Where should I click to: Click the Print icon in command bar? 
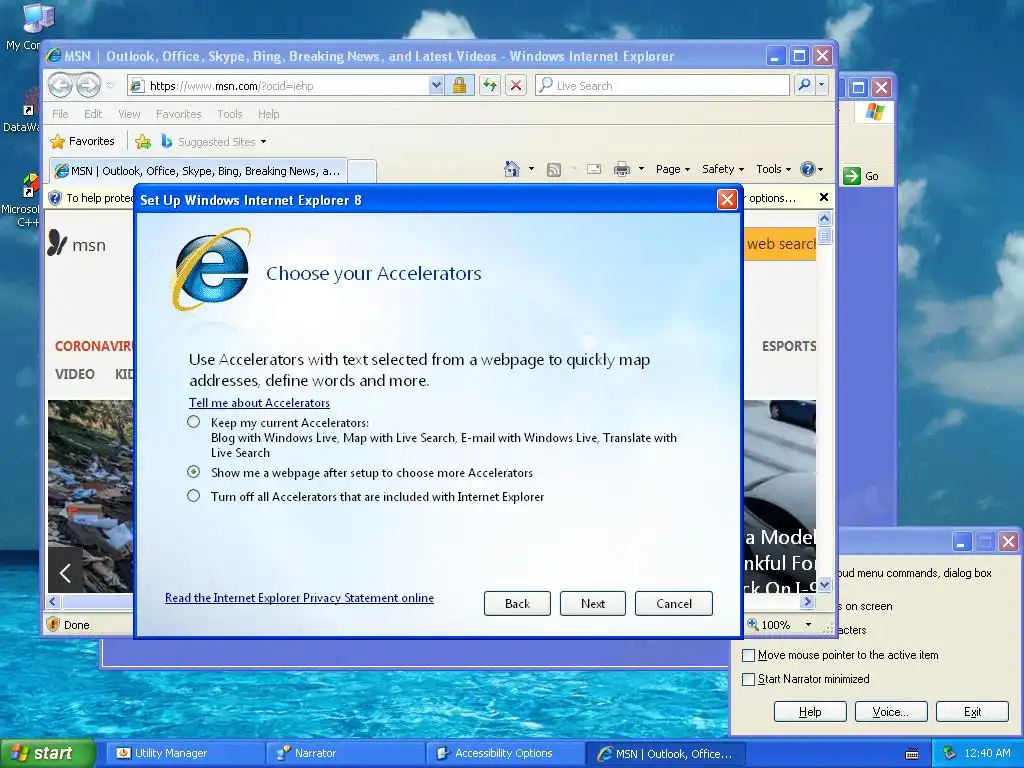(x=622, y=170)
